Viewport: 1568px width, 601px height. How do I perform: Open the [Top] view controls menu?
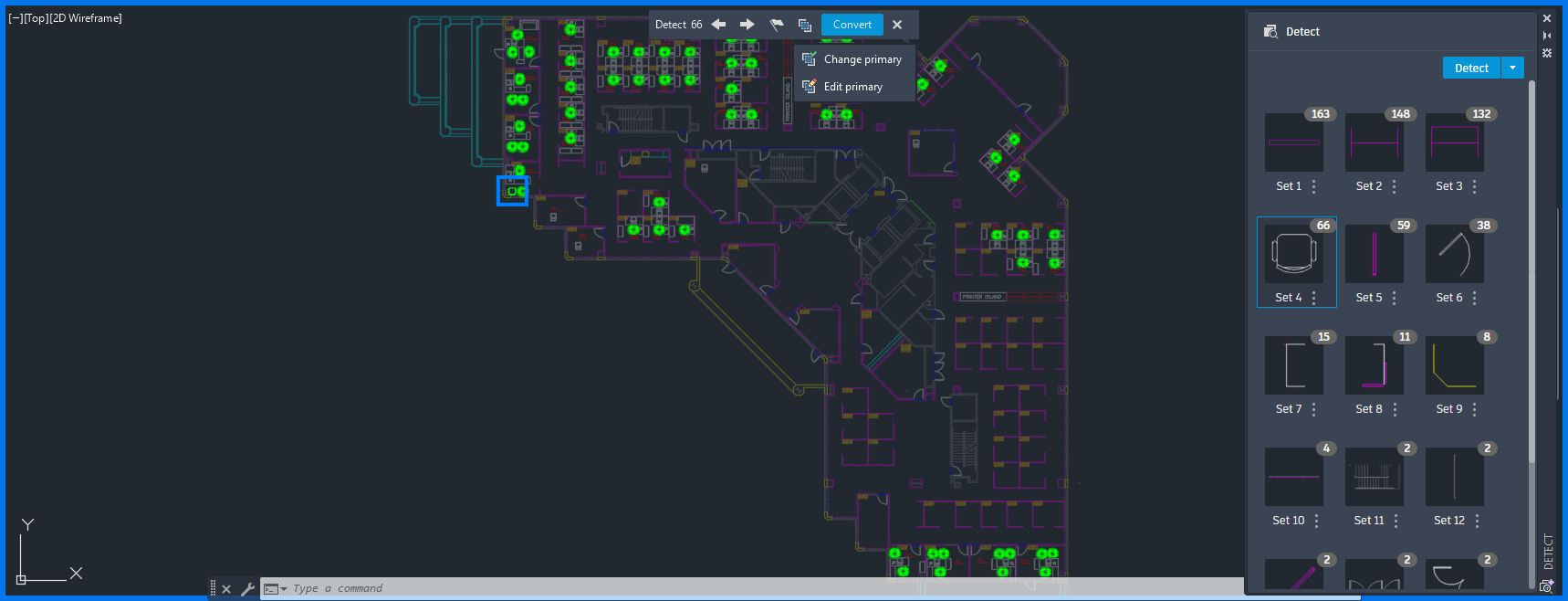[35, 18]
